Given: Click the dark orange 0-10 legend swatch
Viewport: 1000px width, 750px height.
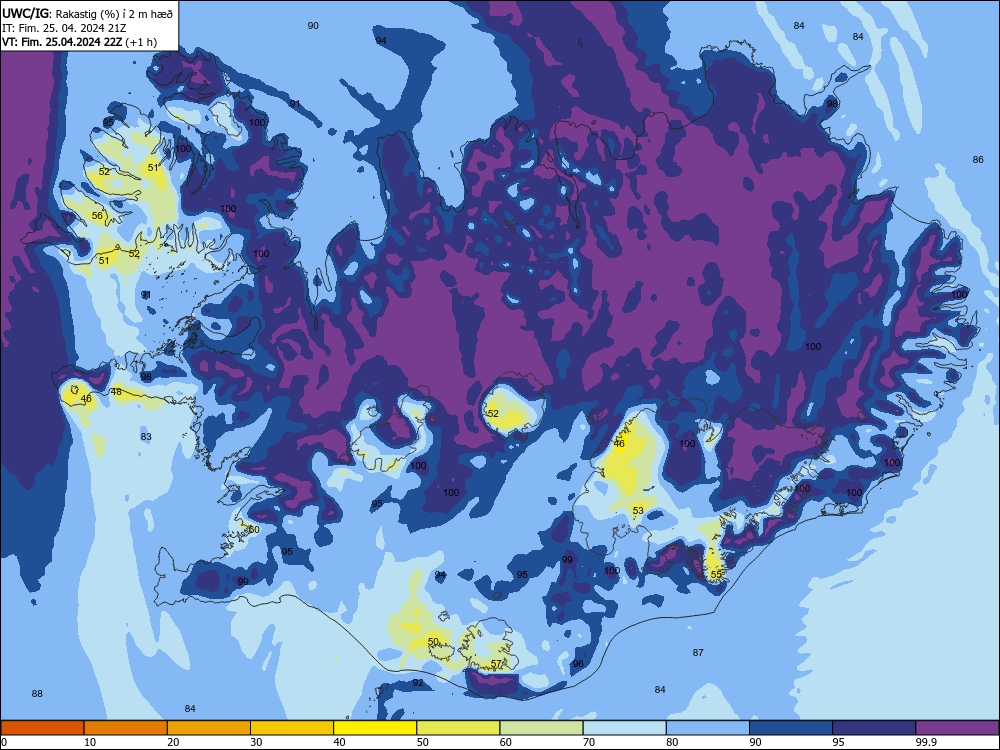Looking at the screenshot, I should (x=42, y=728).
